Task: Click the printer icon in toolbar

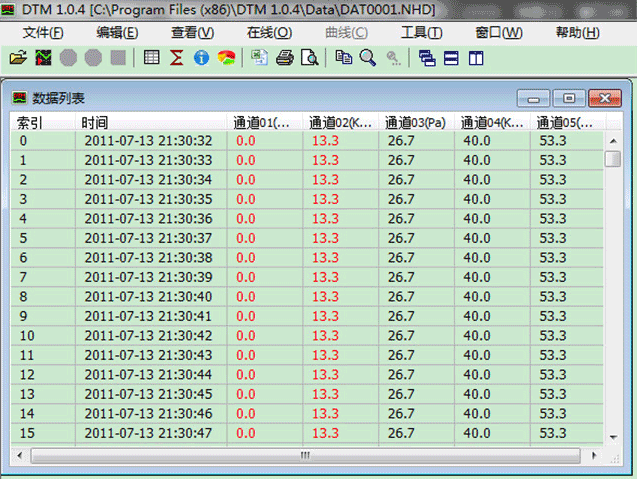Action: (x=285, y=58)
